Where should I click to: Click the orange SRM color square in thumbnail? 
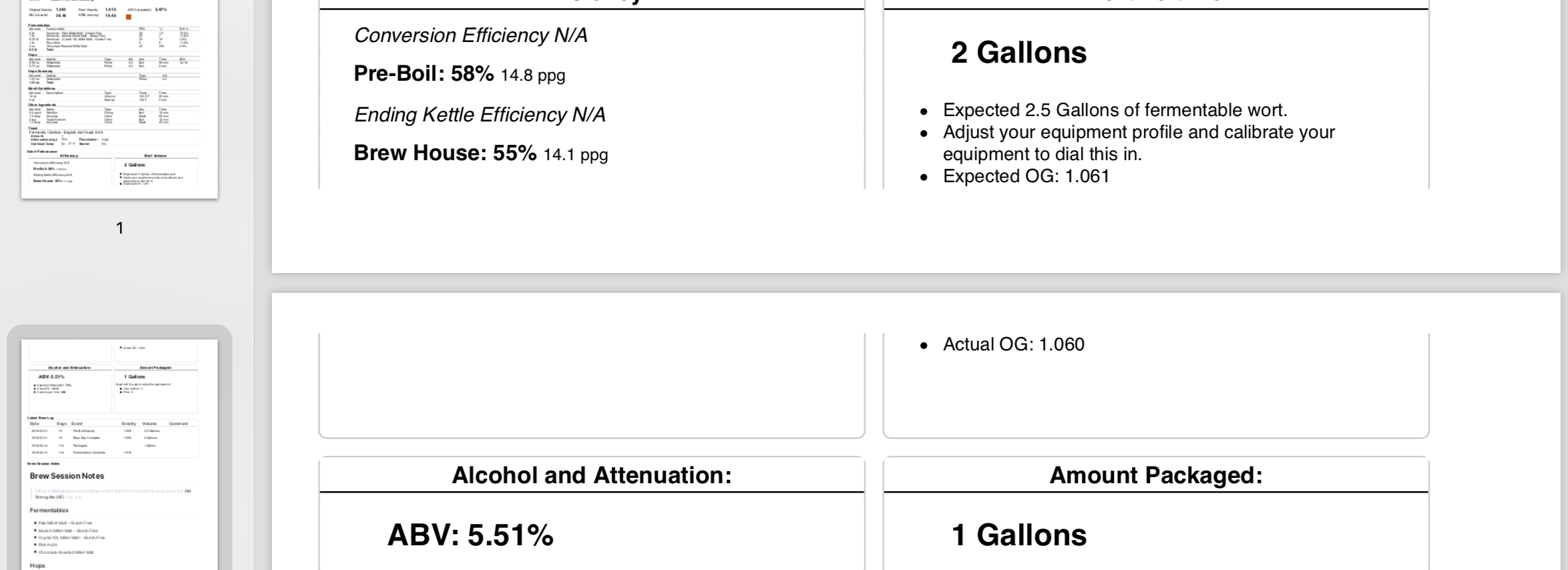(129, 16)
